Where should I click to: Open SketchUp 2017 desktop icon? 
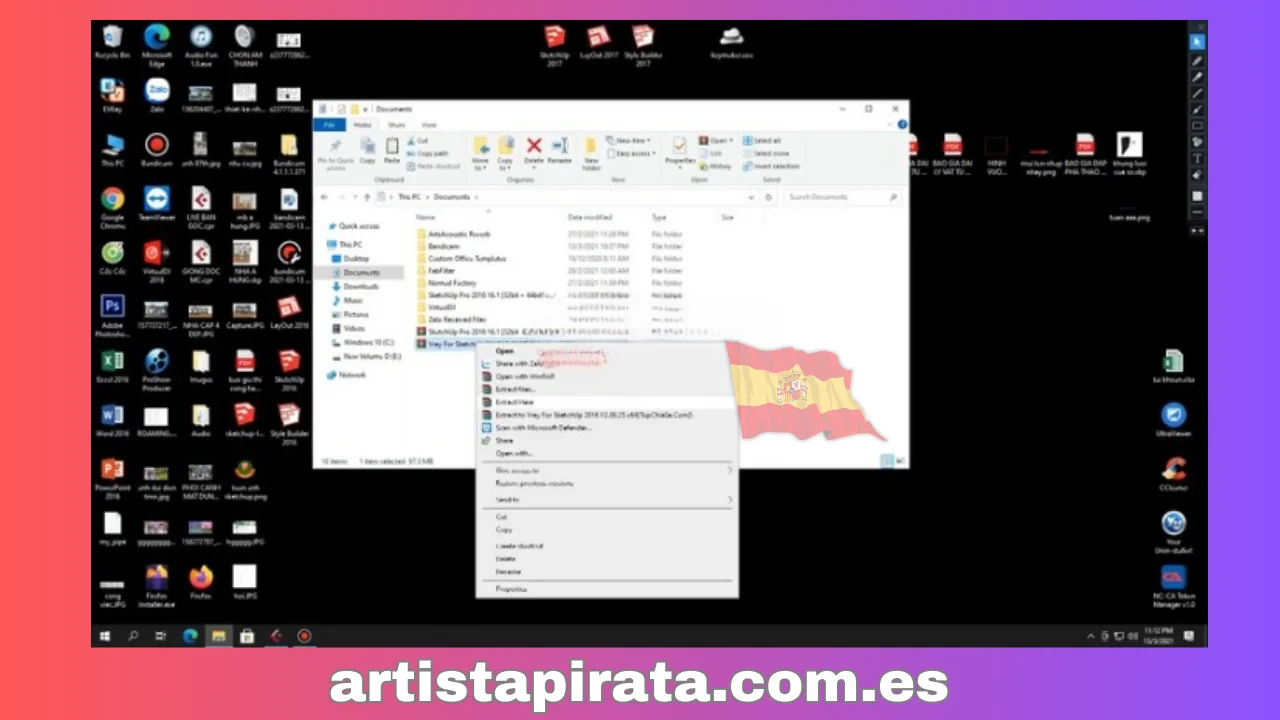coord(554,46)
